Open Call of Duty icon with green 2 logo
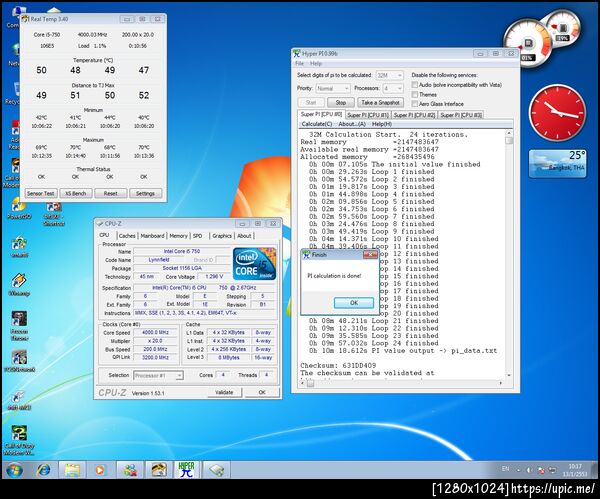600x499 pixels. coord(19,440)
